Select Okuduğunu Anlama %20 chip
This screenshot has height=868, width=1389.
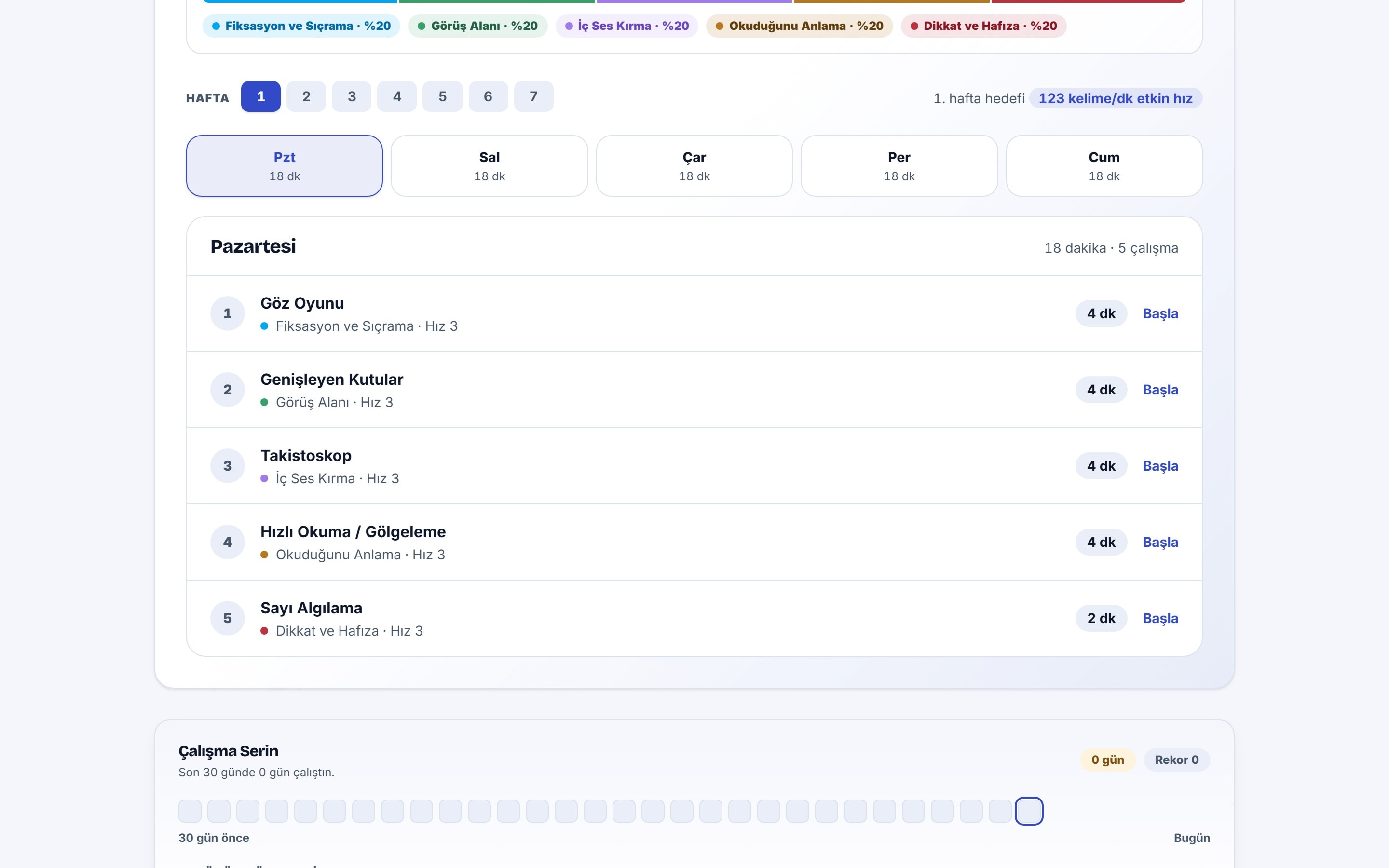click(x=800, y=26)
